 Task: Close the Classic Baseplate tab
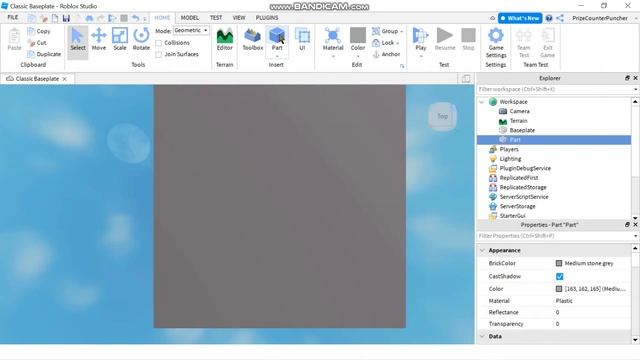[x=64, y=79]
